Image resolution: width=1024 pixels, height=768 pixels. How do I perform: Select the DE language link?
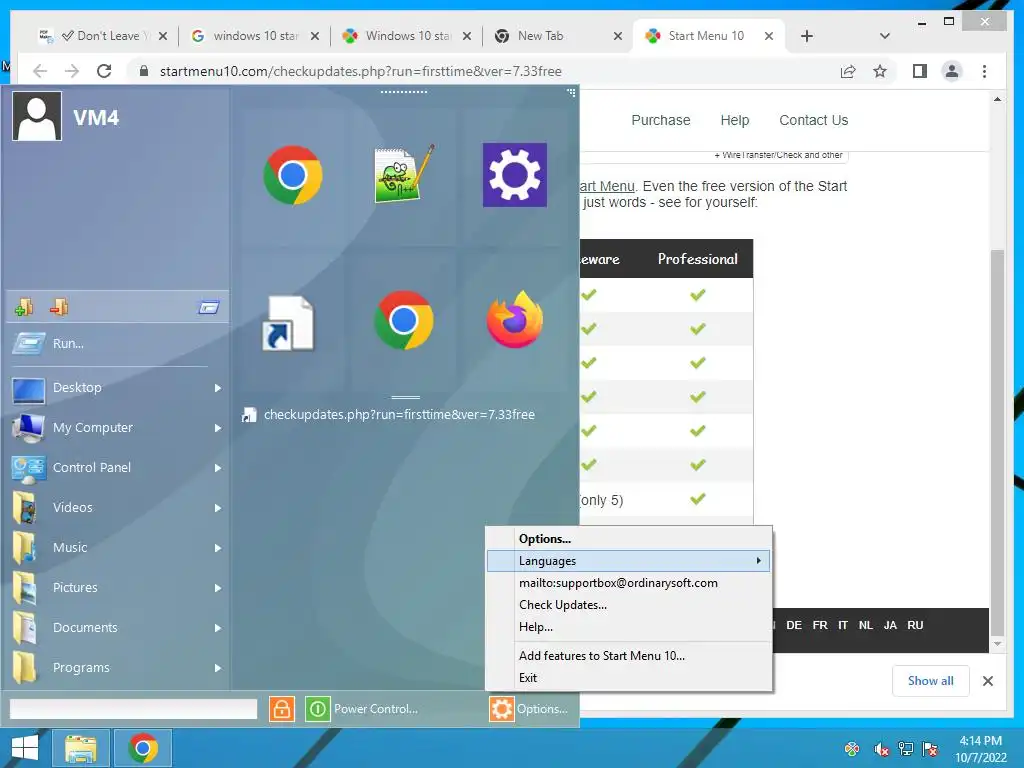tap(793, 625)
